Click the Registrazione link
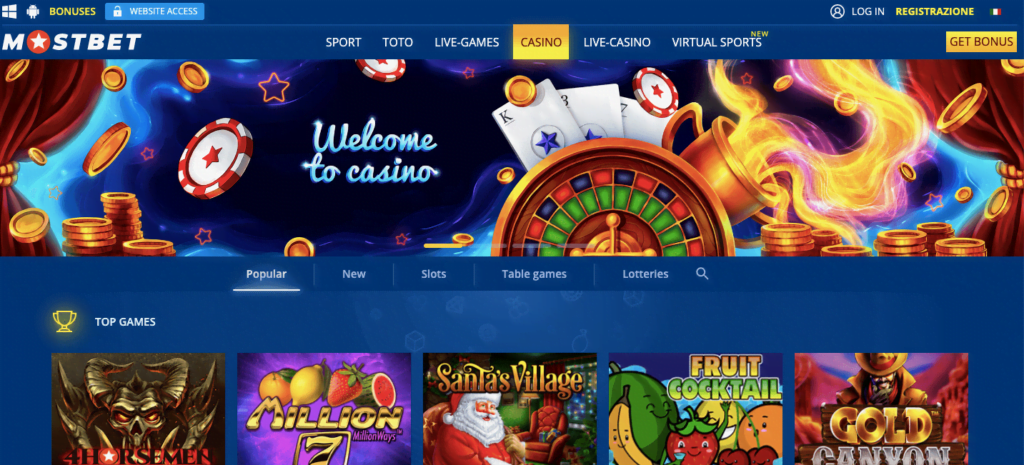 pyautogui.click(x=935, y=11)
